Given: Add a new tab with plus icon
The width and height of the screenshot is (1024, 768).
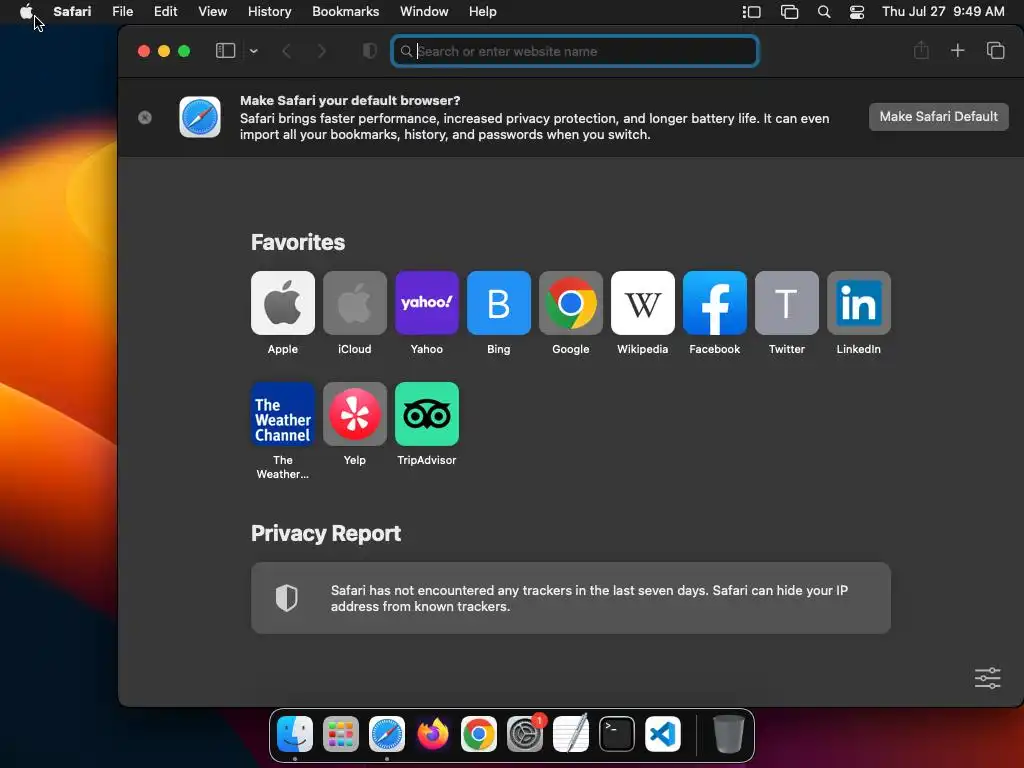Looking at the screenshot, I should [957, 50].
